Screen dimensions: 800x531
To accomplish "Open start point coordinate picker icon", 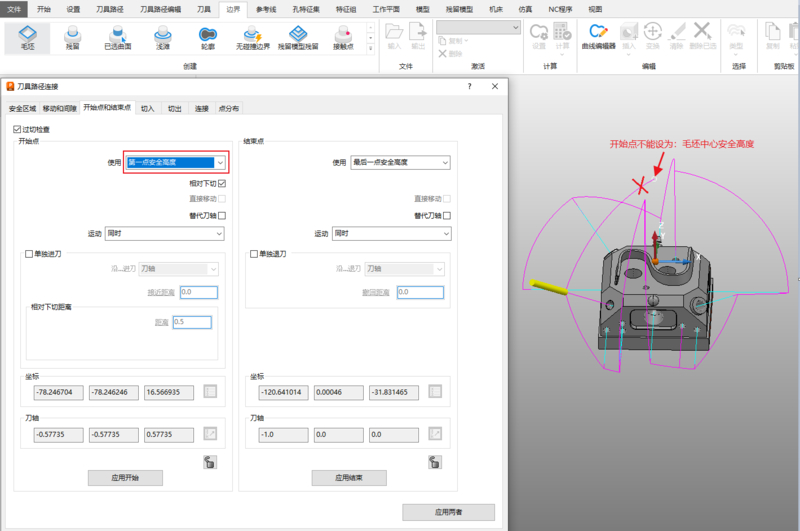I will [210, 392].
